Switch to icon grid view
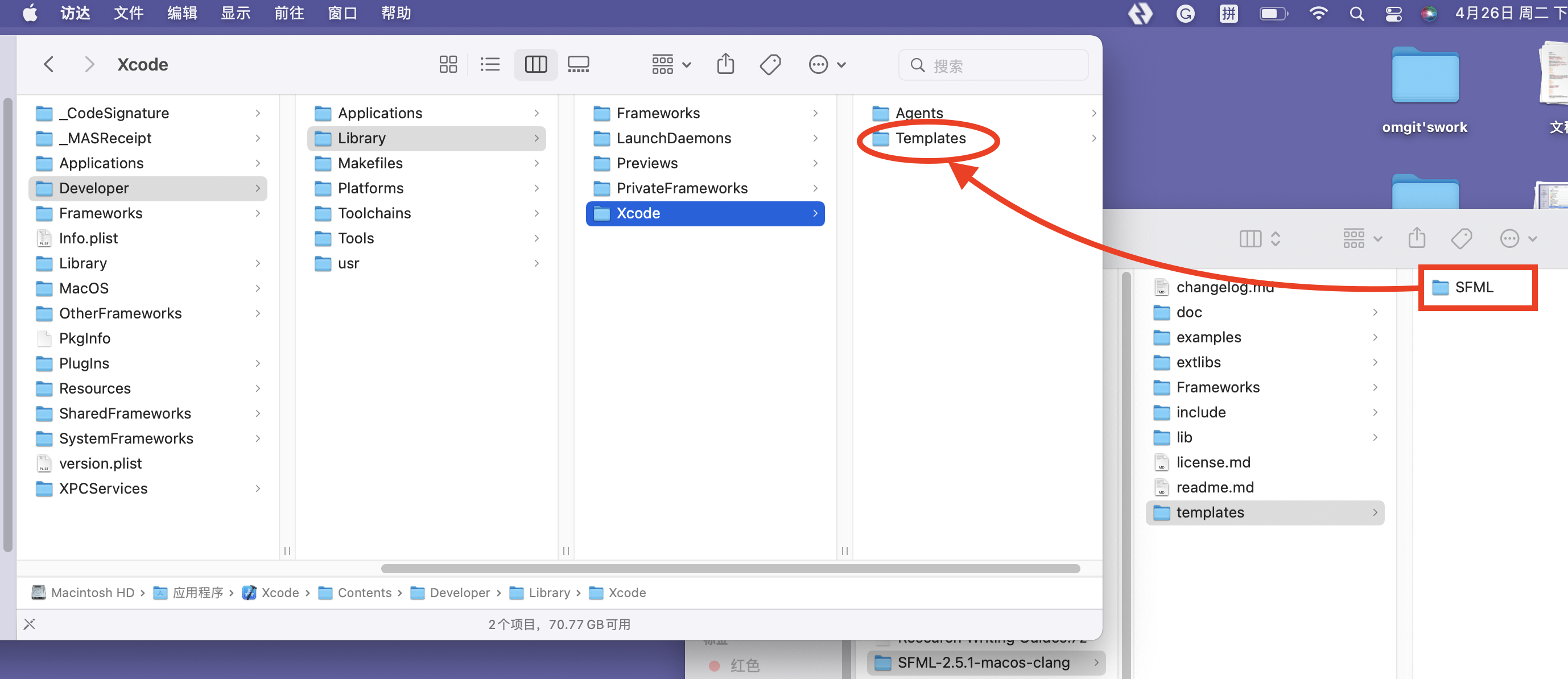 pos(448,64)
